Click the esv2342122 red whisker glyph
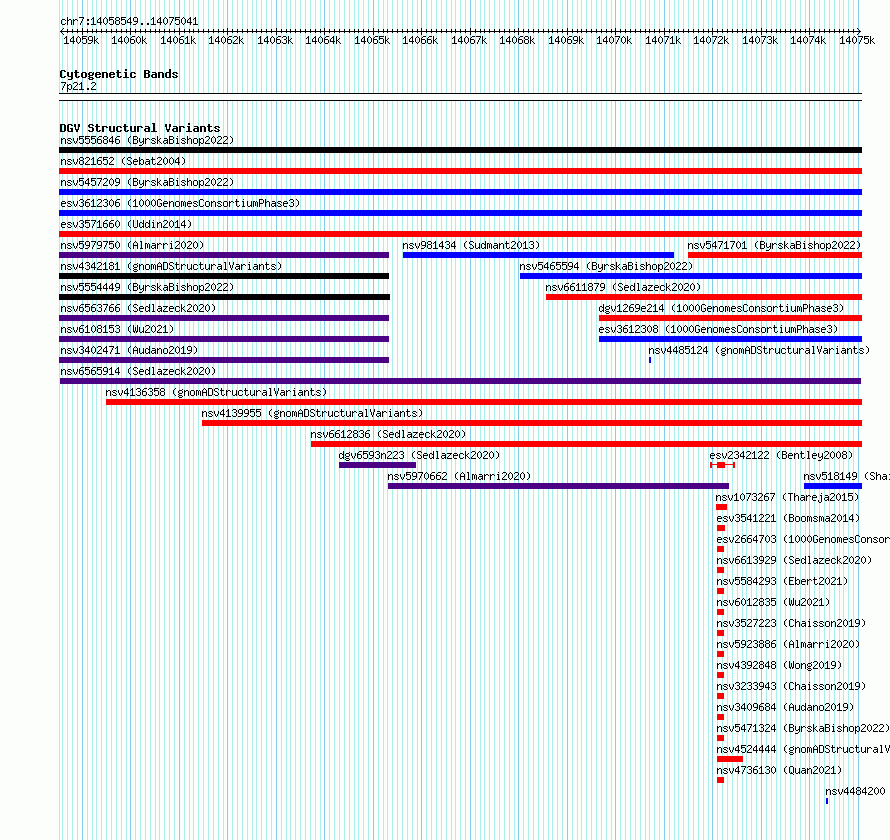This screenshot has width=890, height=840. pos(723,465)
